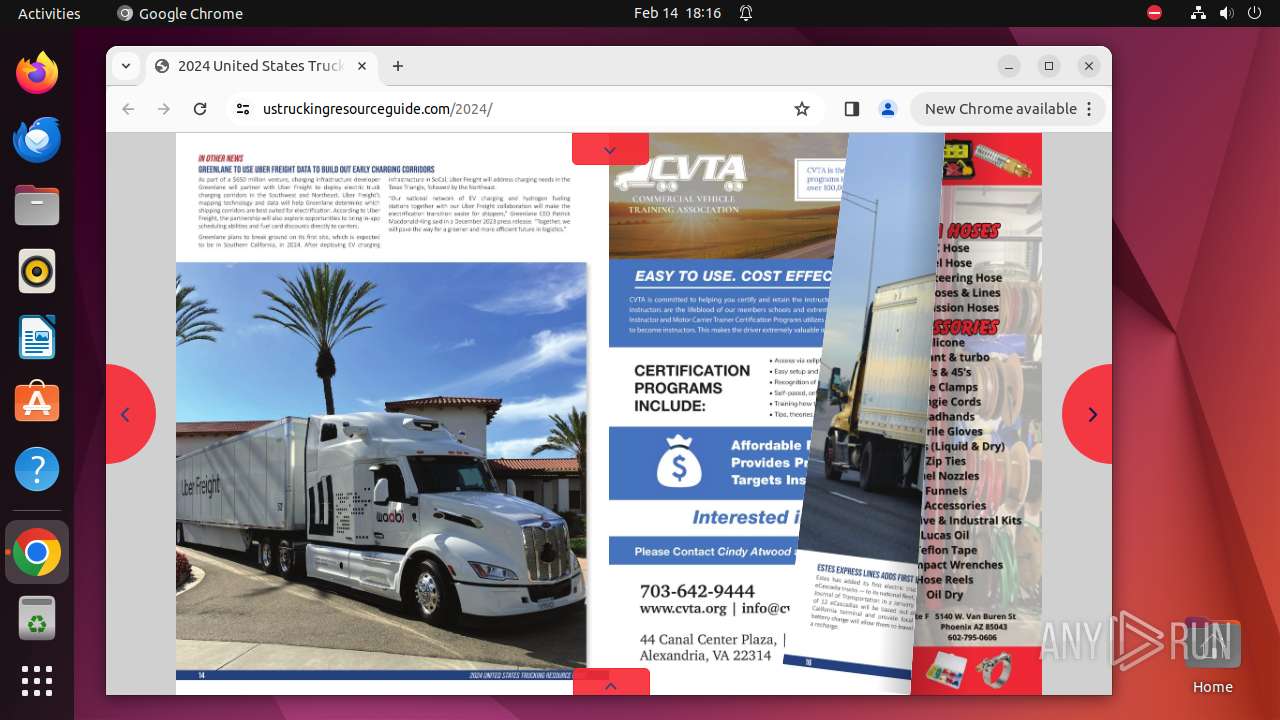
Task: Click phone number 703-642-9444
Action: 697,590
